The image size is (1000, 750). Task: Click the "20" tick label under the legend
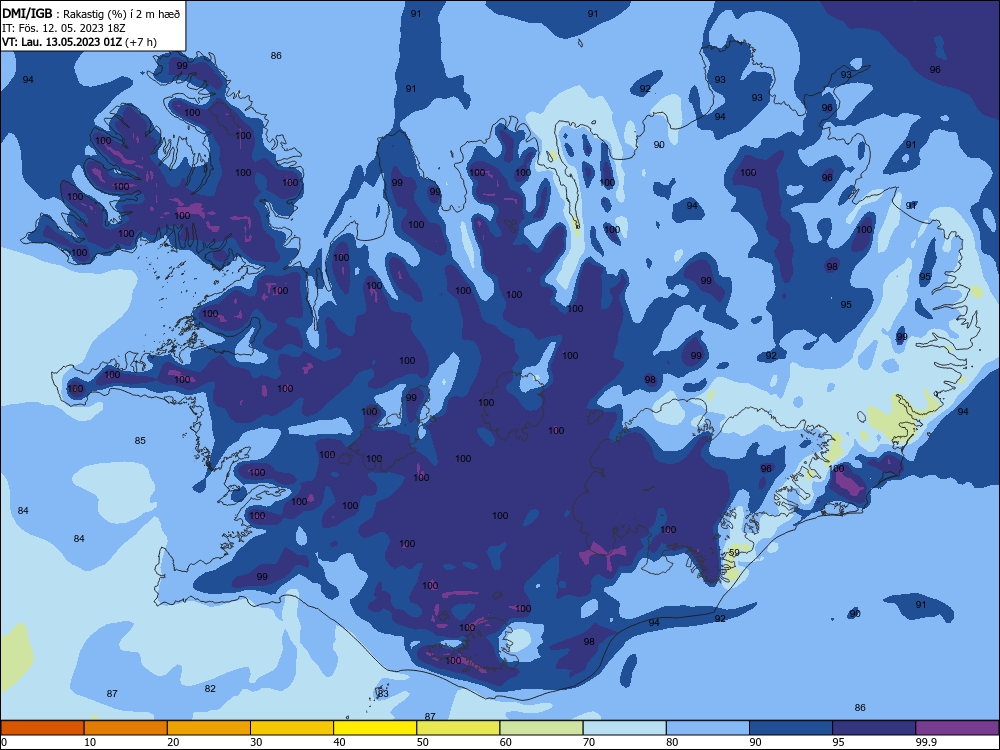point(173,742)
